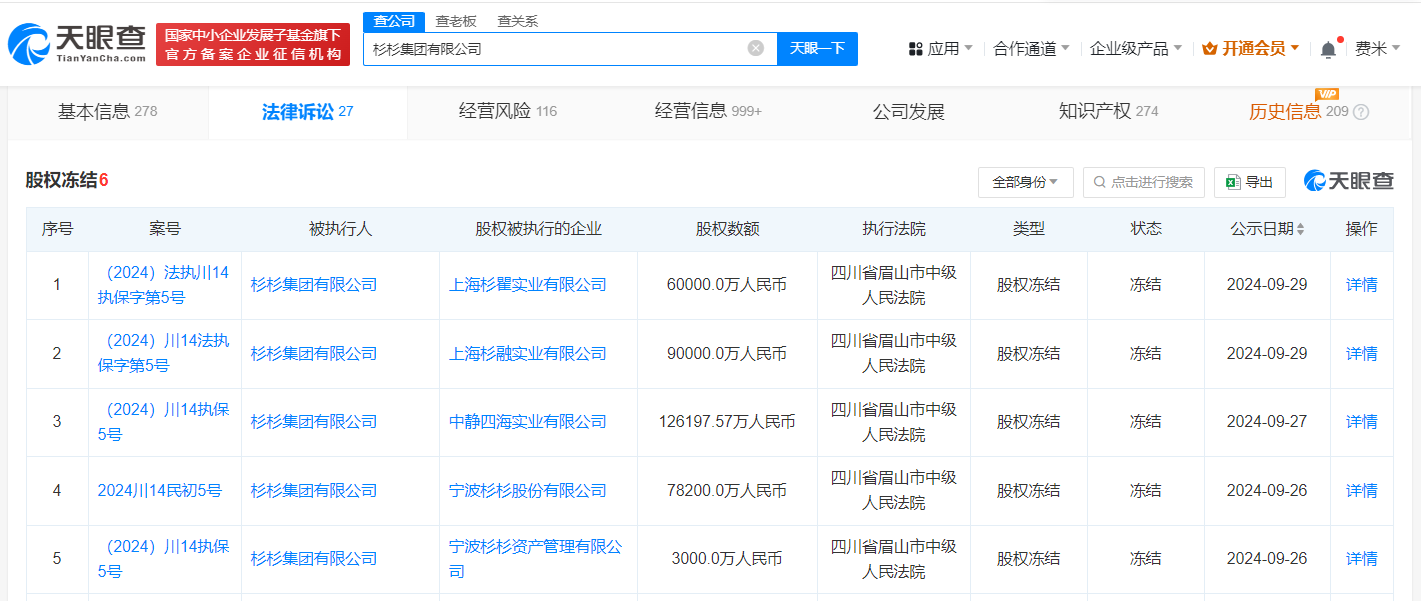Screen dimensions: 1421x601
Task: Click 详情 for row 1
Action: 1362,285
